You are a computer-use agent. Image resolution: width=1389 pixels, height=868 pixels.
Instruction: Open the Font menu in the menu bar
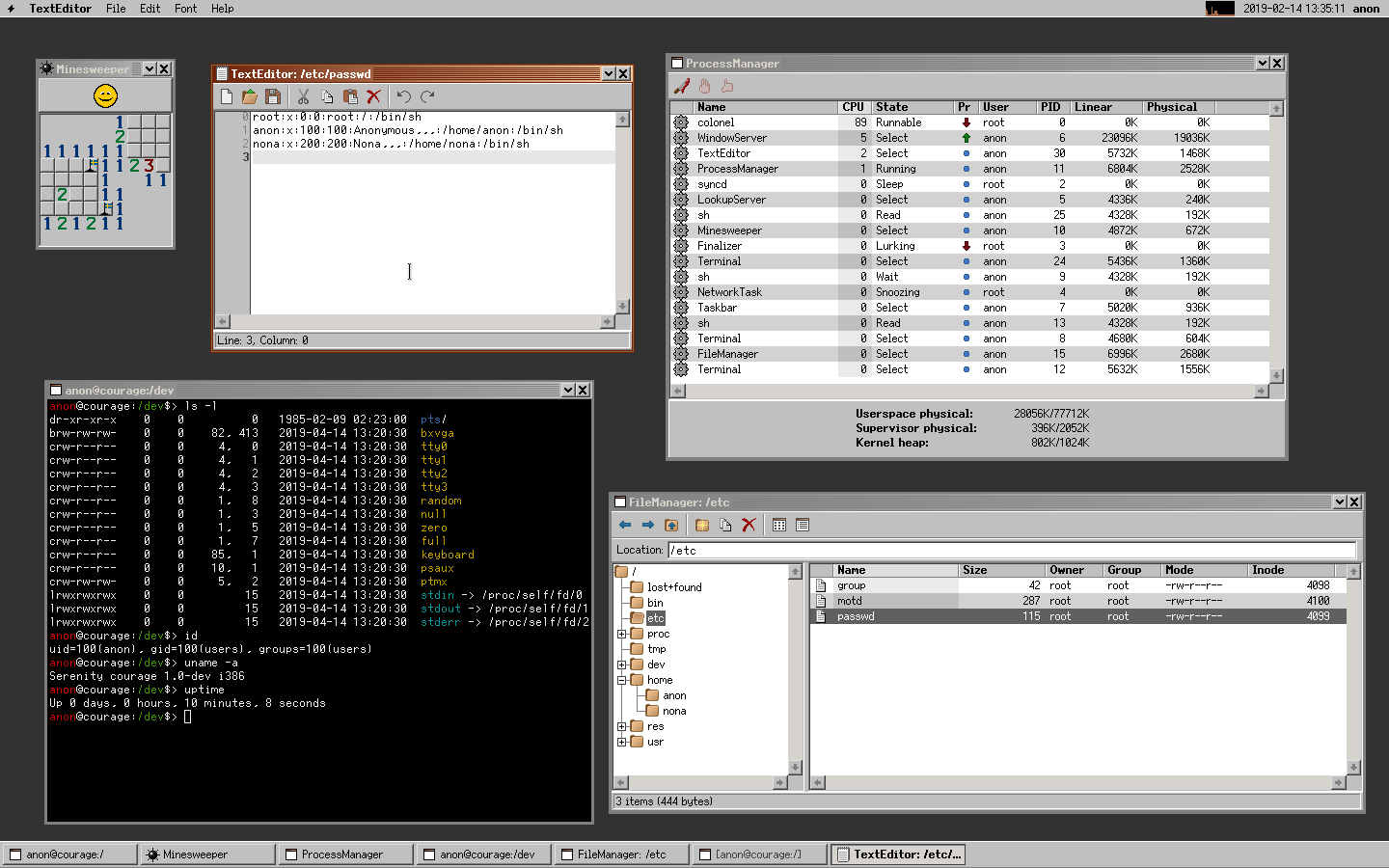pyautogui.click(x=185, y=9)
